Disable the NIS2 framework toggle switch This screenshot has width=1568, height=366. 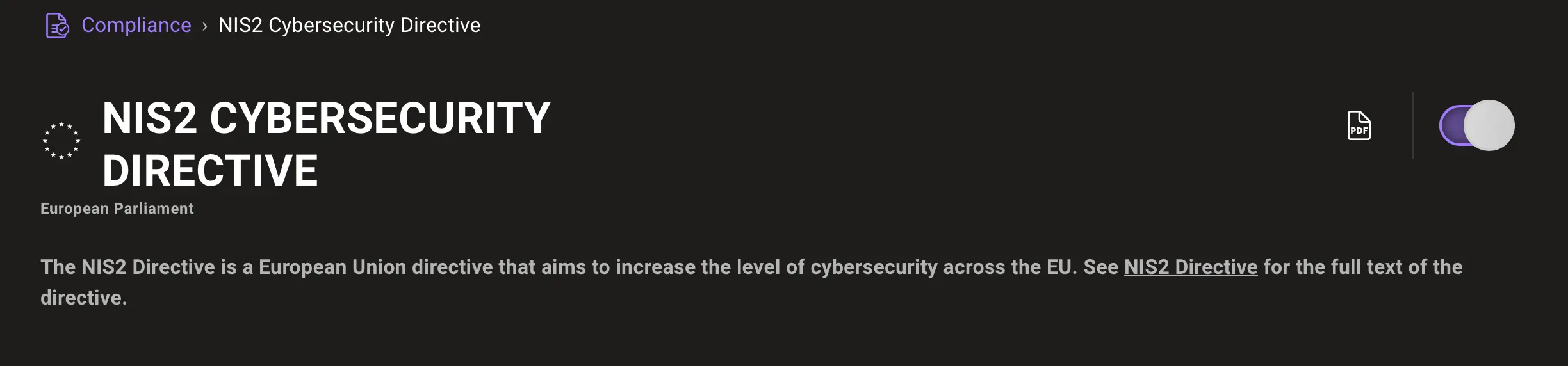1476,125
